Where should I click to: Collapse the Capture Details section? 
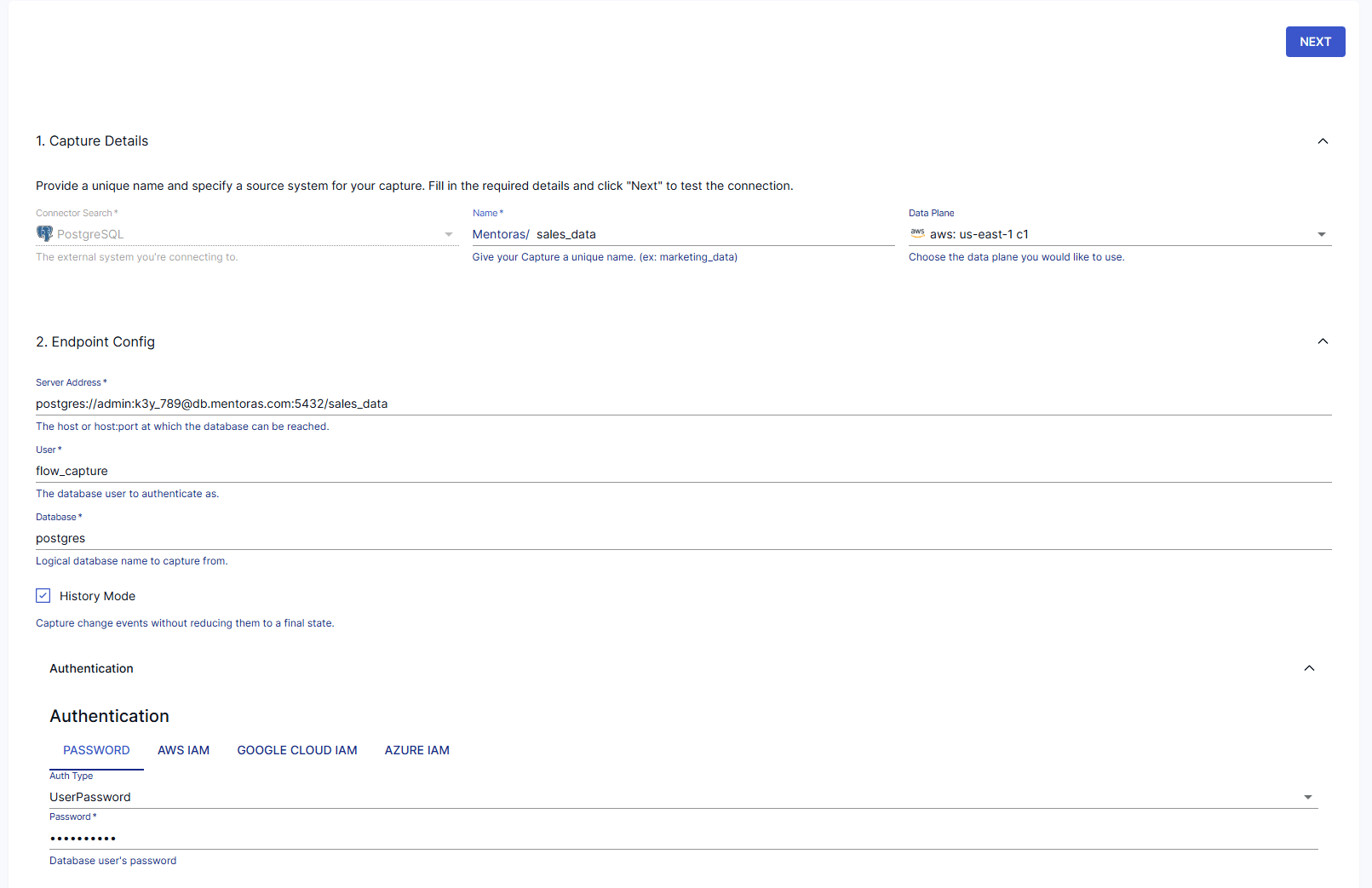tap(1323, 140)
